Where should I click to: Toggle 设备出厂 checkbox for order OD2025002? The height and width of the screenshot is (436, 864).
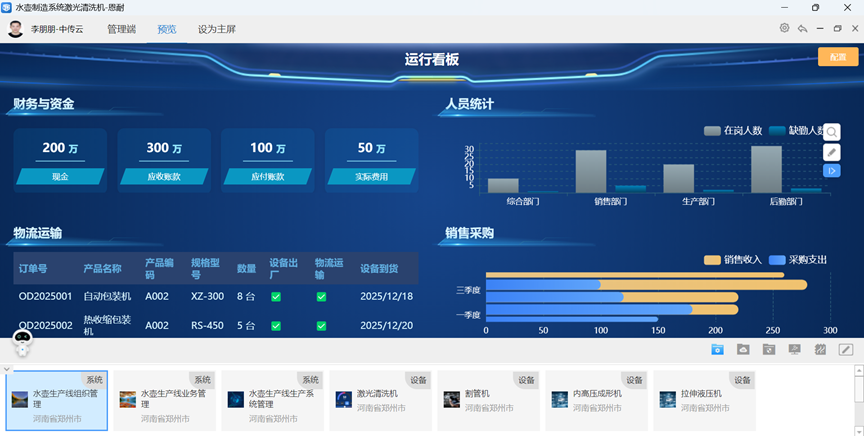coord(276,326)
